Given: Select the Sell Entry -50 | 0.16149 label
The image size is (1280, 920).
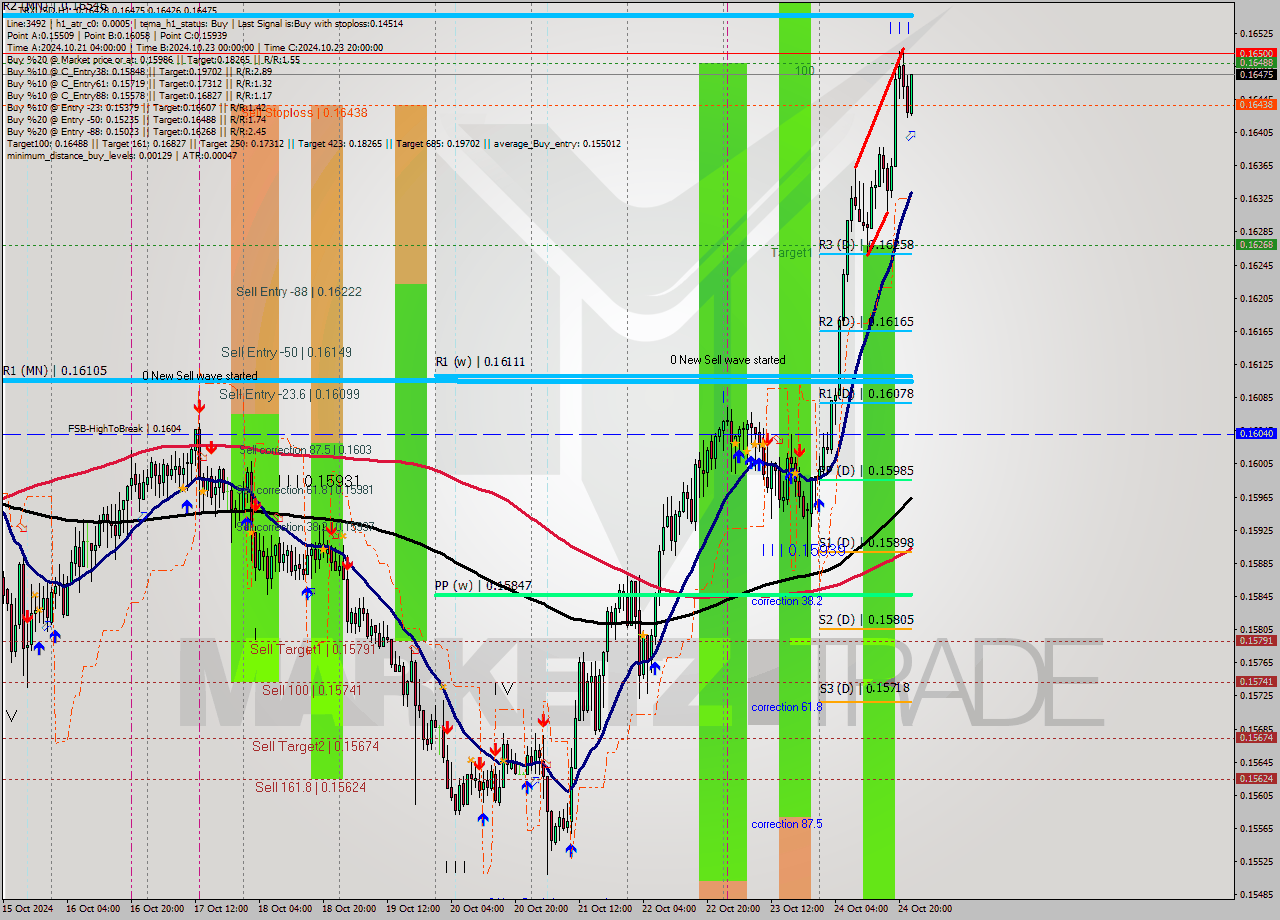Looking at the screenshot, I should 286,352.
